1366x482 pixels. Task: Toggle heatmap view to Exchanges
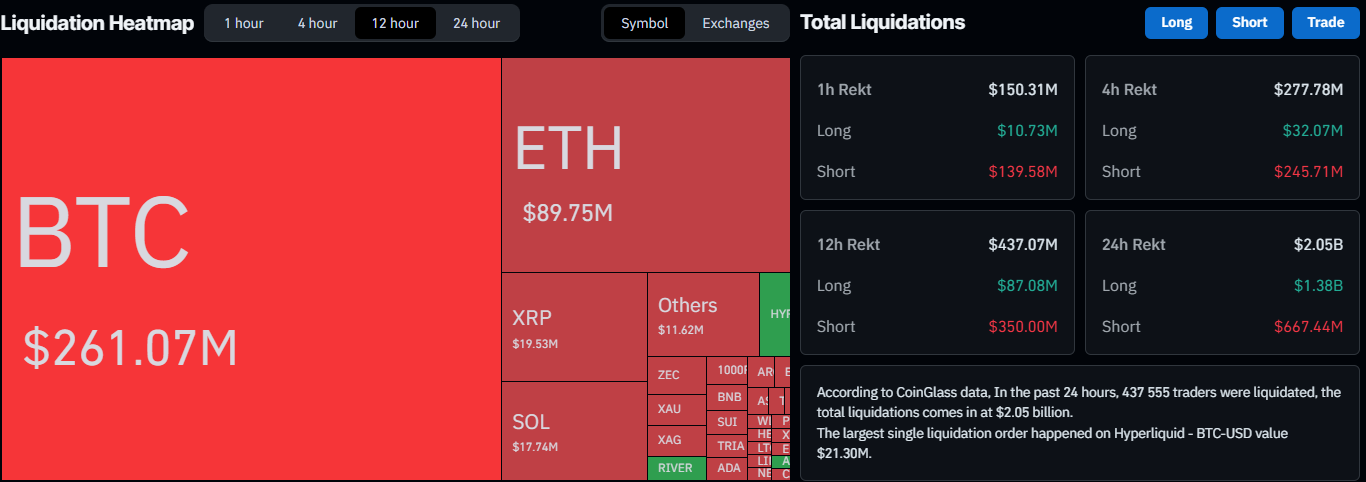pyautogui.click(x=735, y=23)
